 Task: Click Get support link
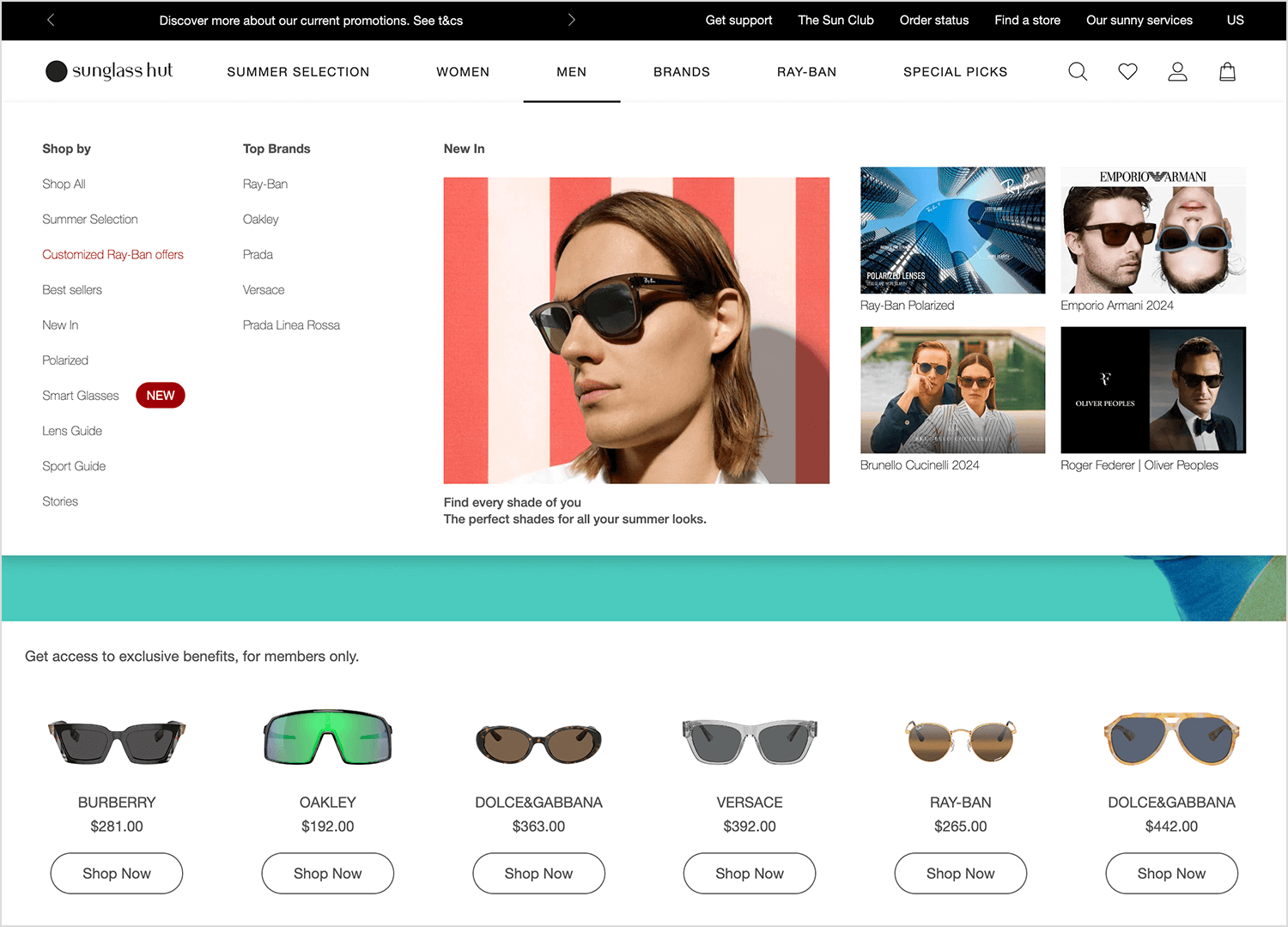point(738,20)
